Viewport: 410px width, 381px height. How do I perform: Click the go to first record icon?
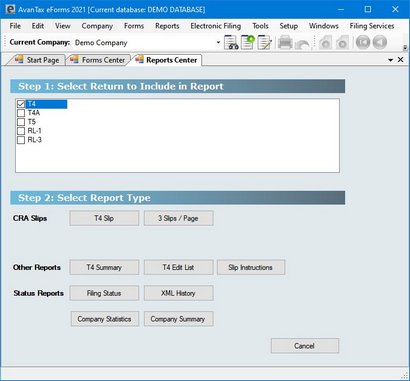click(363, 42)
